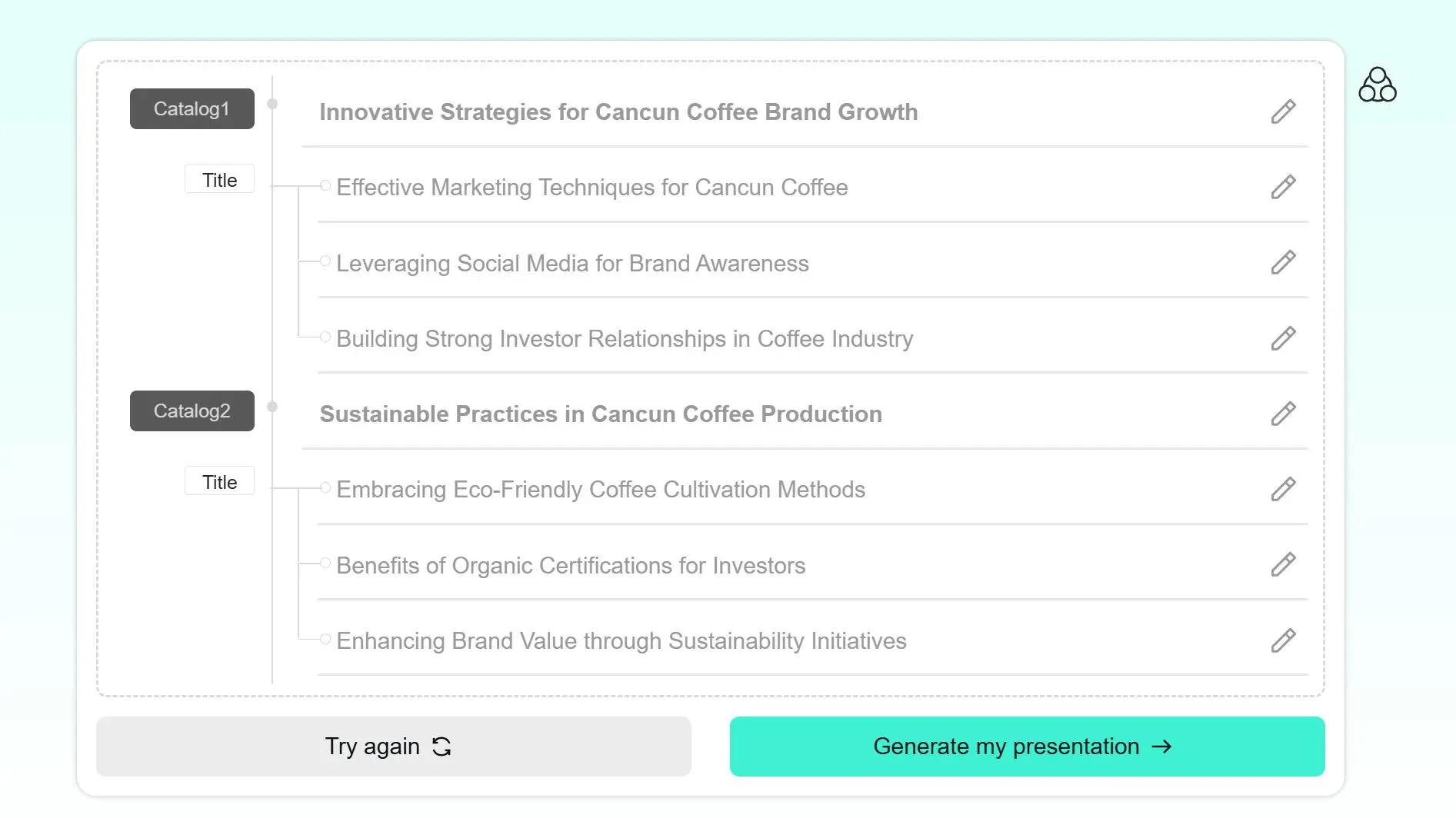Image resolution: width=1456 pixels, height=818 pixels.
Task: Open the three-circles icon at top right
Action: 1377,85
